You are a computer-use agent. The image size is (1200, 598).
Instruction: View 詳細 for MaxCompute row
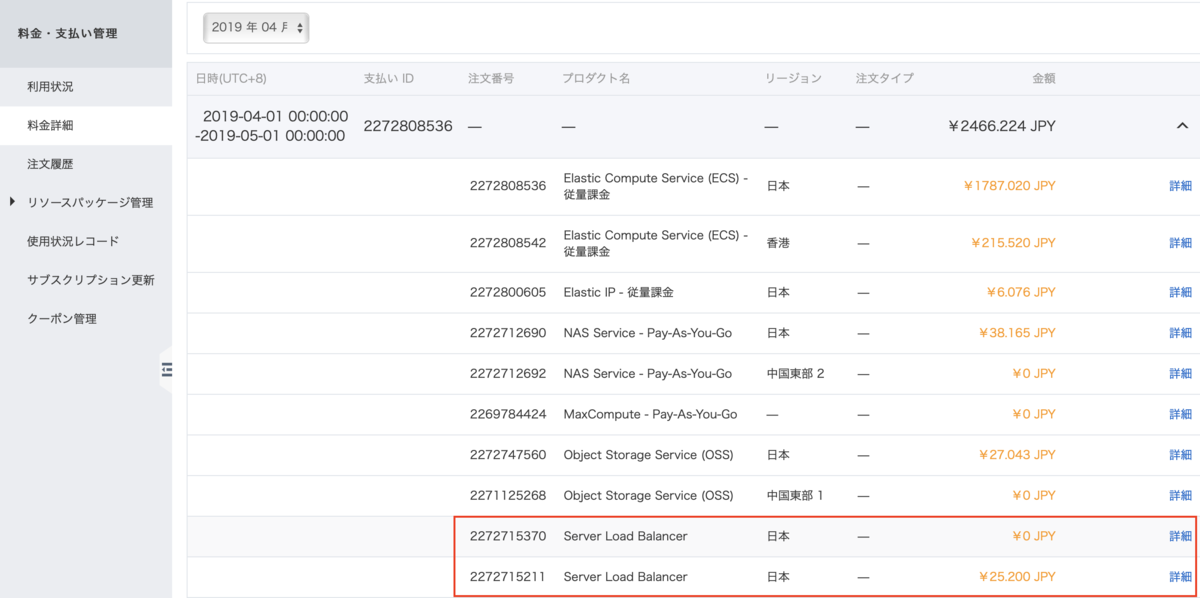(1180, 414)
